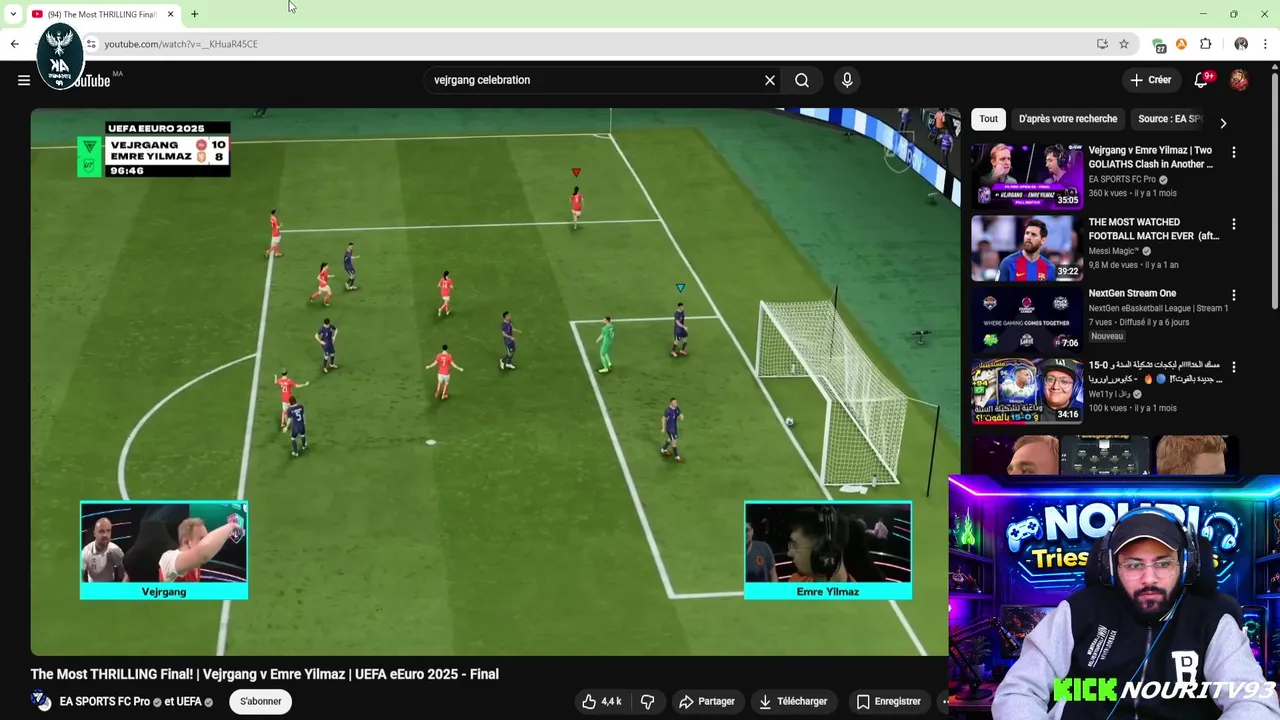Bookmark this page with the star icon
1280x720 pixels.
click(x=1124, y=44)
